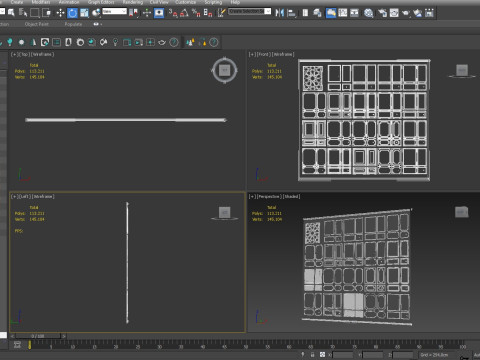Toggle Window/Crossing selection mode
The image size is (480, 360).
(x=47, y=13)
